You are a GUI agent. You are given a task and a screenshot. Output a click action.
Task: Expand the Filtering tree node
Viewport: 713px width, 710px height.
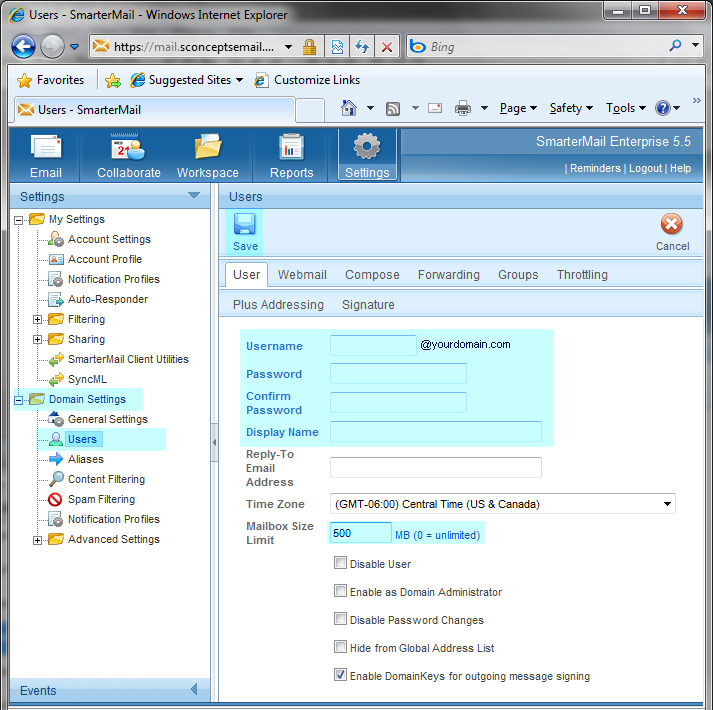point(38,320)
